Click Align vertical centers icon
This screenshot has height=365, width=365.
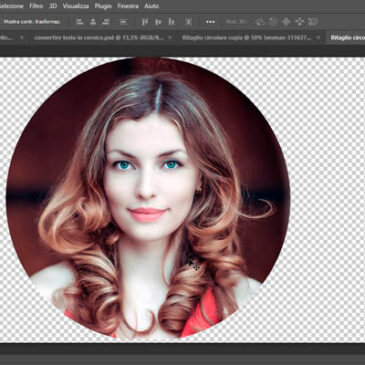pyautogui.click(x=158, y=22)
